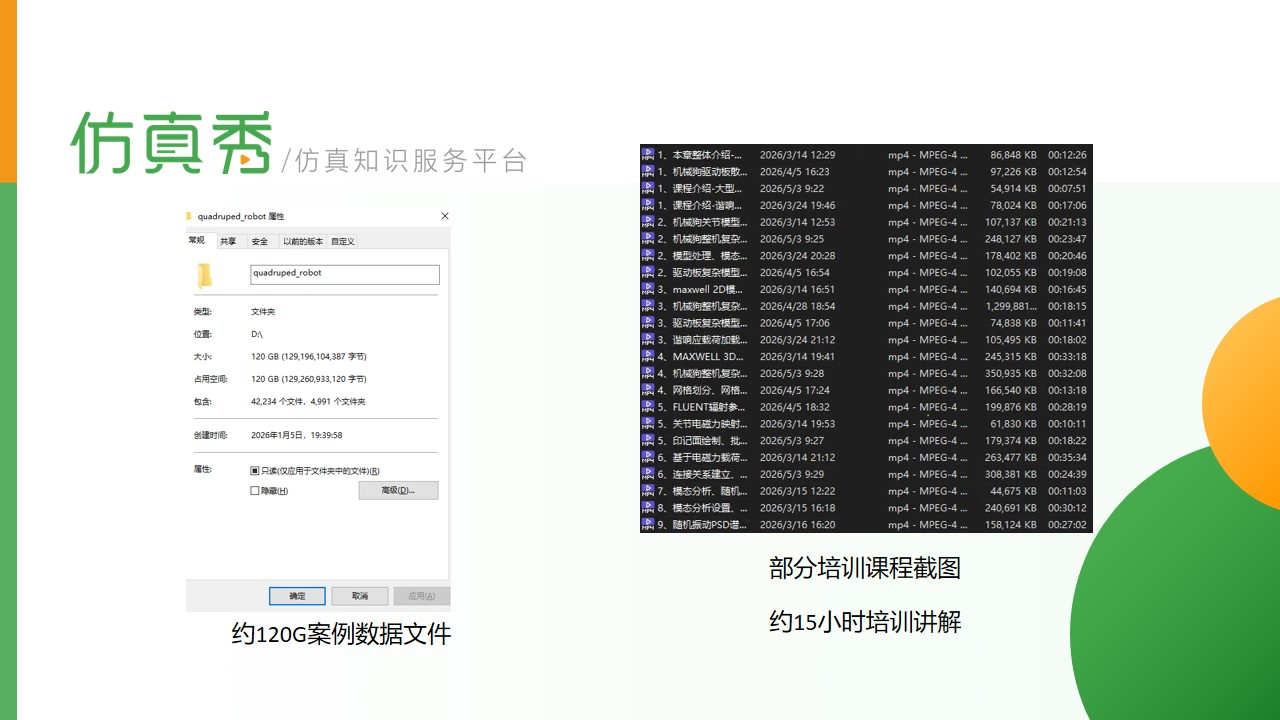
Task: Click the mp4 icon for 5、FLUENT辐射参
Action: click(648, 407)
